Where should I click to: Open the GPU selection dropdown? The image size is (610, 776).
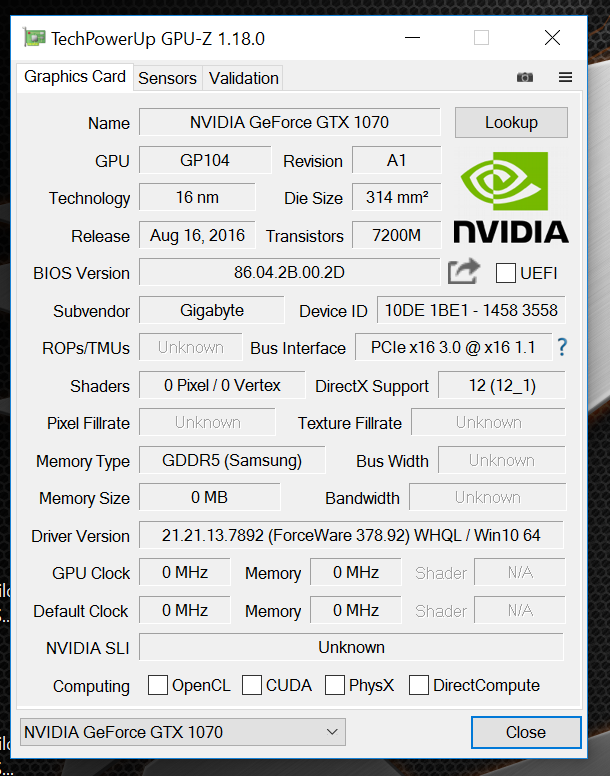[x=183, y=732]
